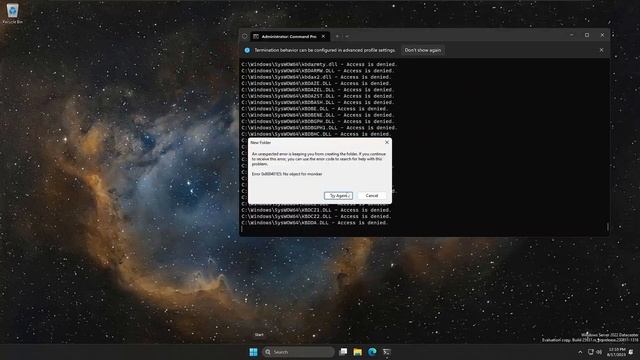Close the Administrator: Command Prompt tab
Image resolution: width=640 pixels, height=360 pixels.
point(323,36)
